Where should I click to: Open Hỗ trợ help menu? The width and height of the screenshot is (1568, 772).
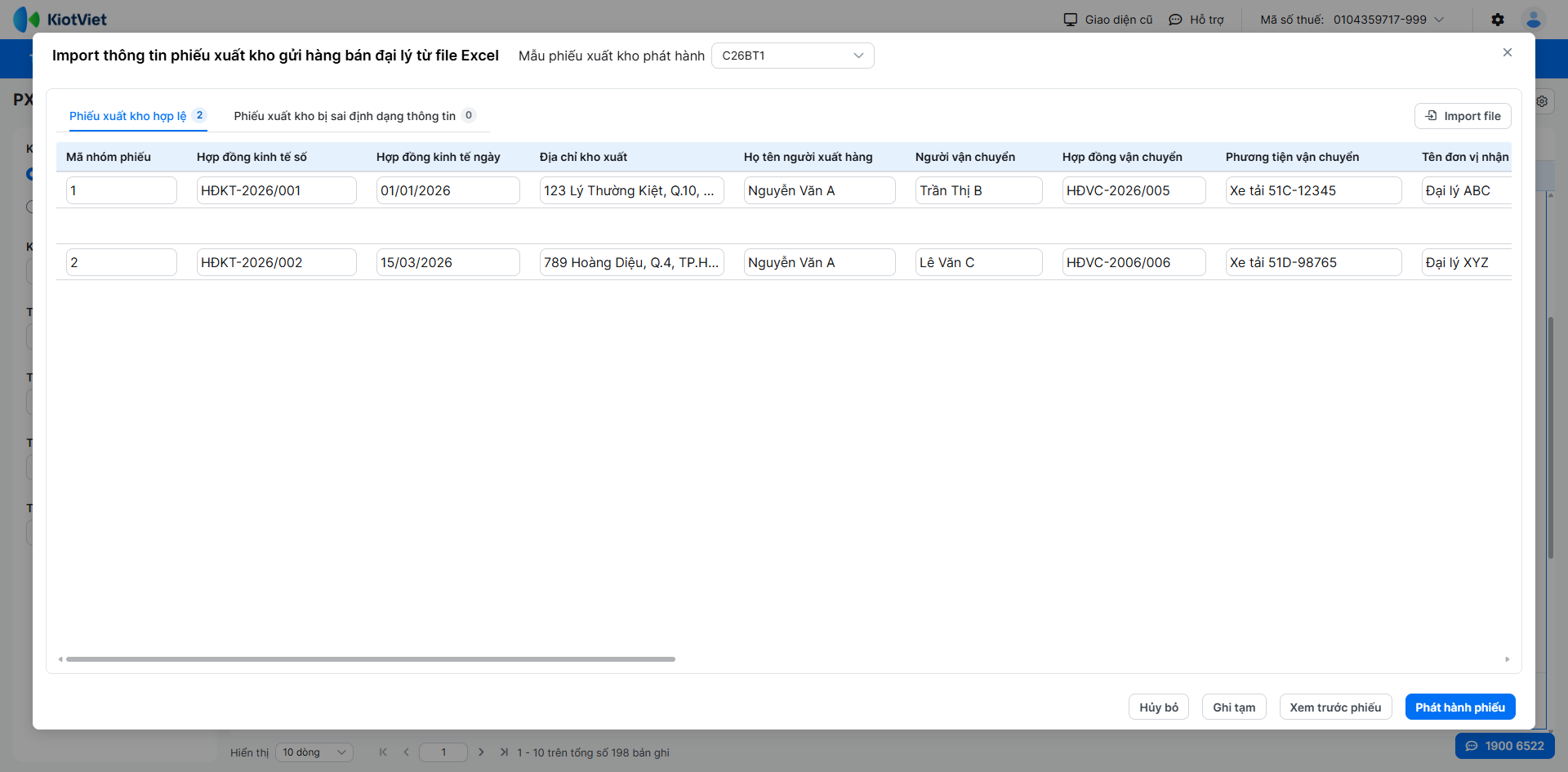click(1196, 20)
